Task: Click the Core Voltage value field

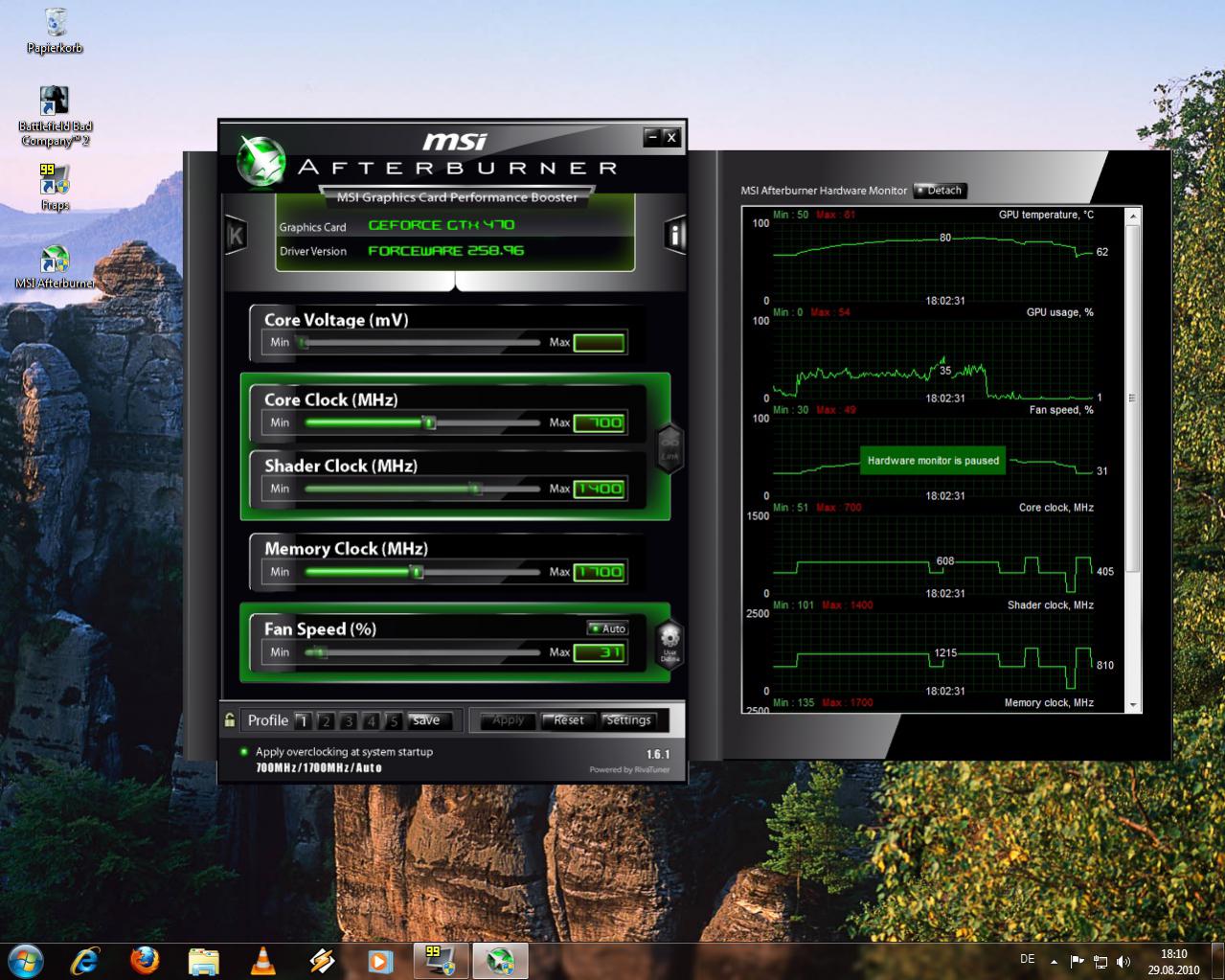Action: (x=600, y=342)
